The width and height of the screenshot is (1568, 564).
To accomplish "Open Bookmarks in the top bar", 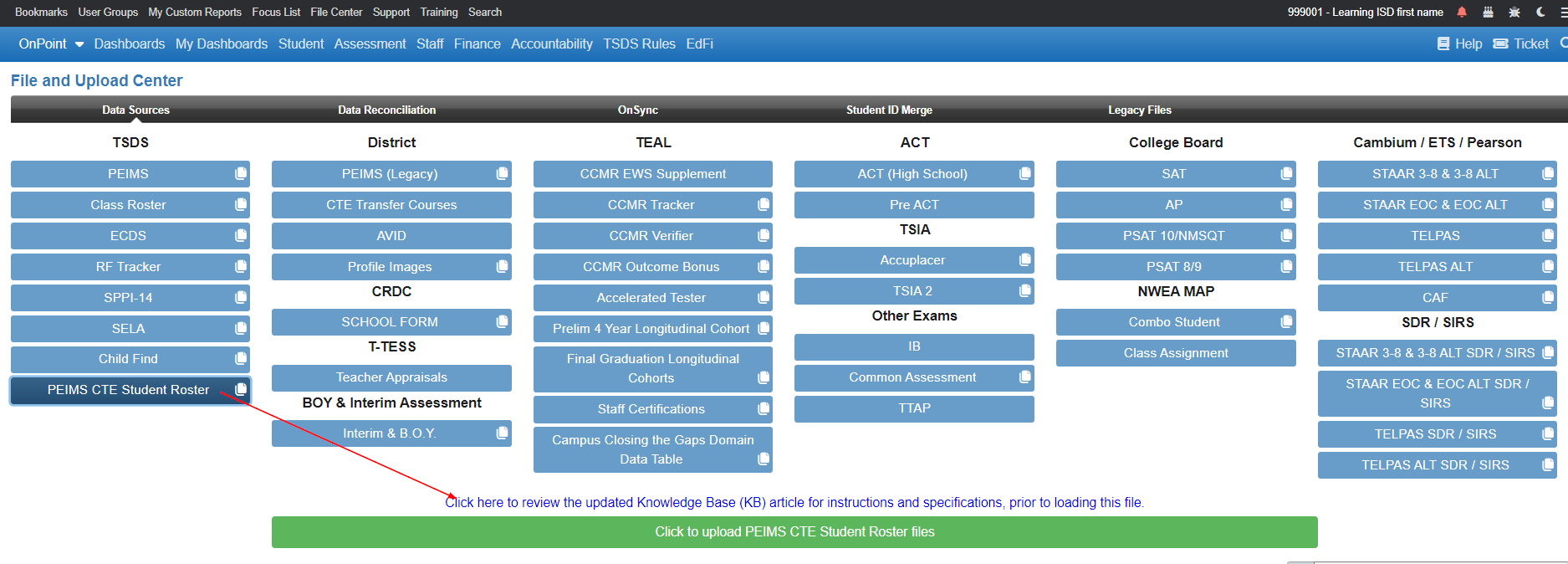I will point(41,12).
